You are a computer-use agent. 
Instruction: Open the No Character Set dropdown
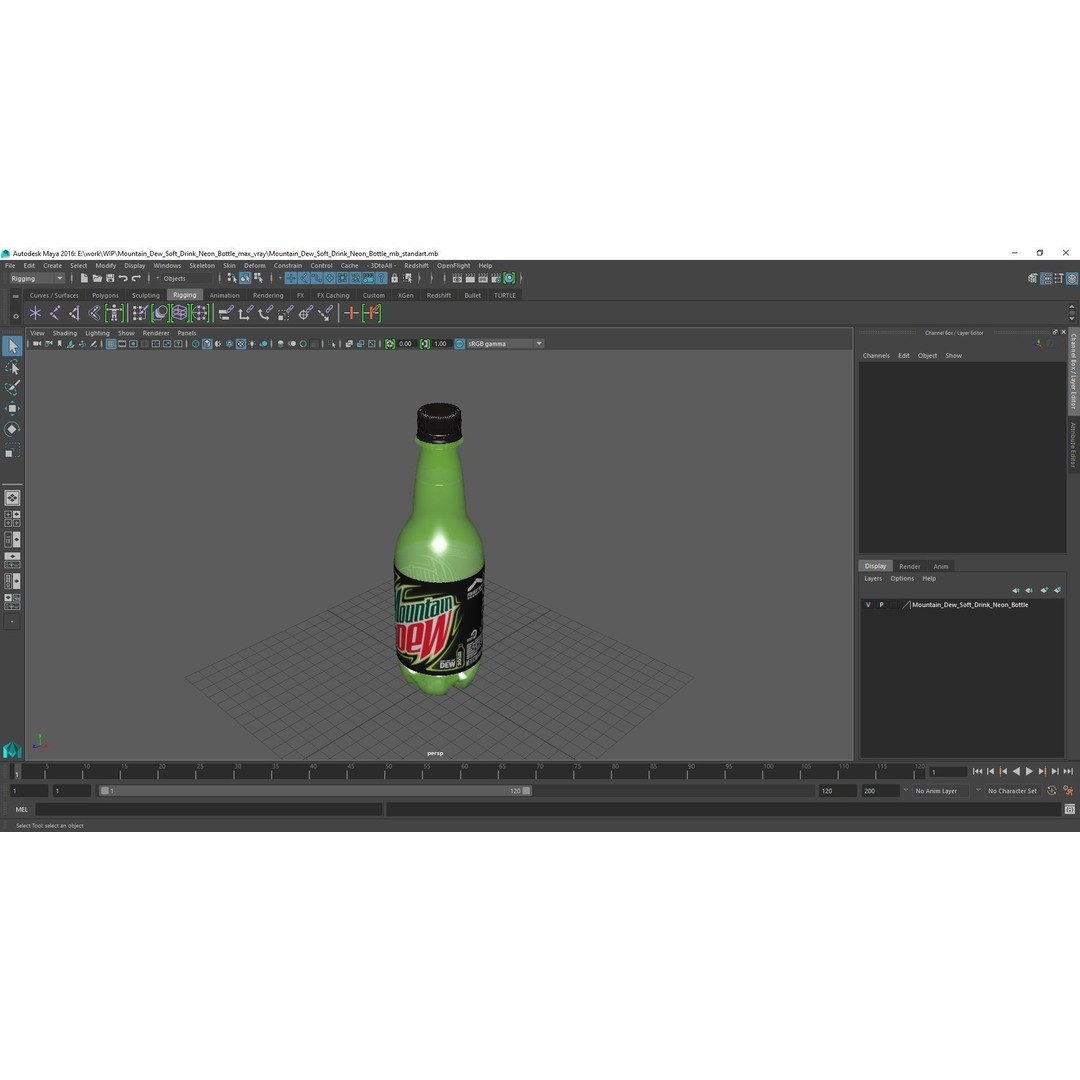point(1012,791)
